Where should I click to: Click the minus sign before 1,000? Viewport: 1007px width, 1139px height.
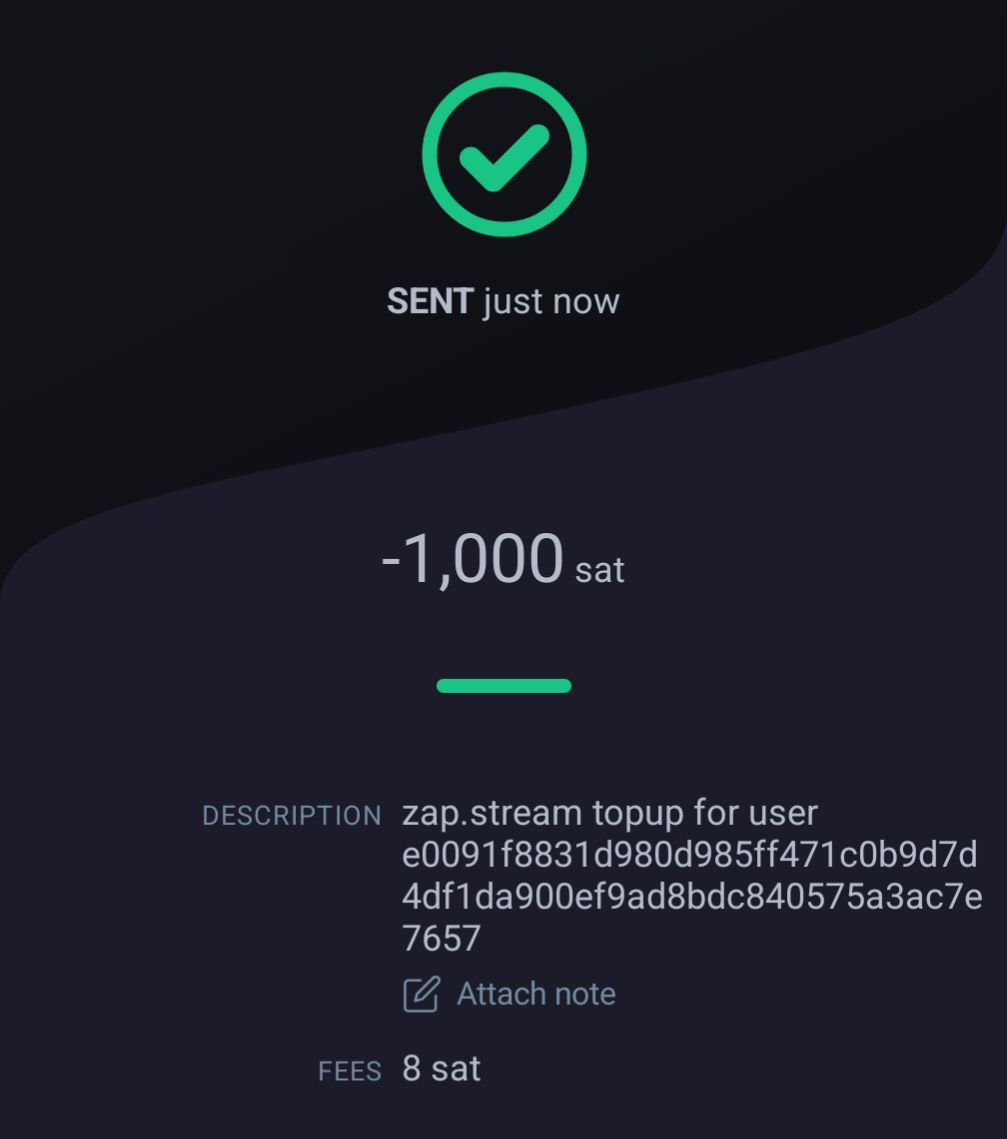[391, 562]
